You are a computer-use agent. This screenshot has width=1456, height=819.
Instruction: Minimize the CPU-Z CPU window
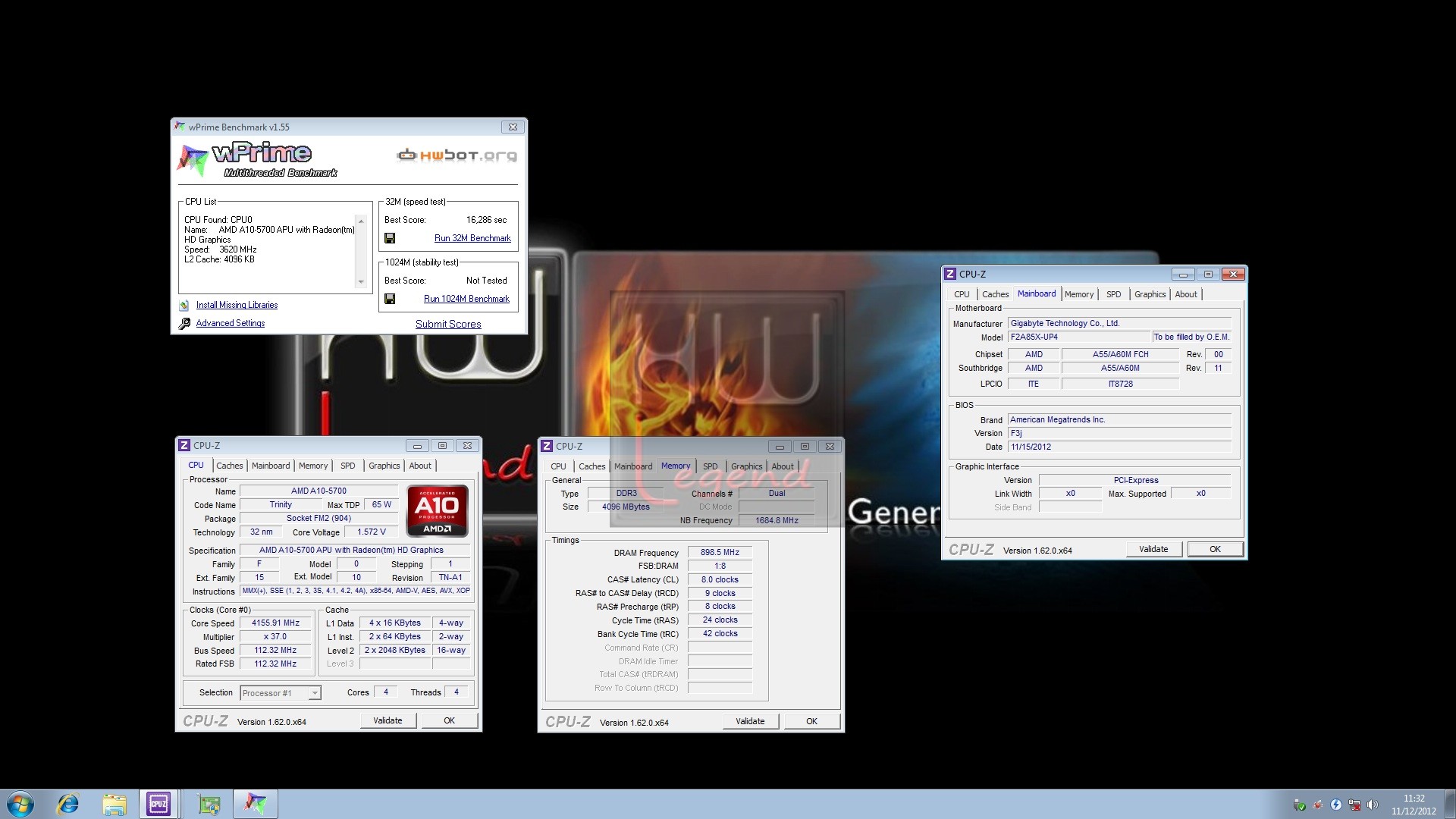[417, 445]
